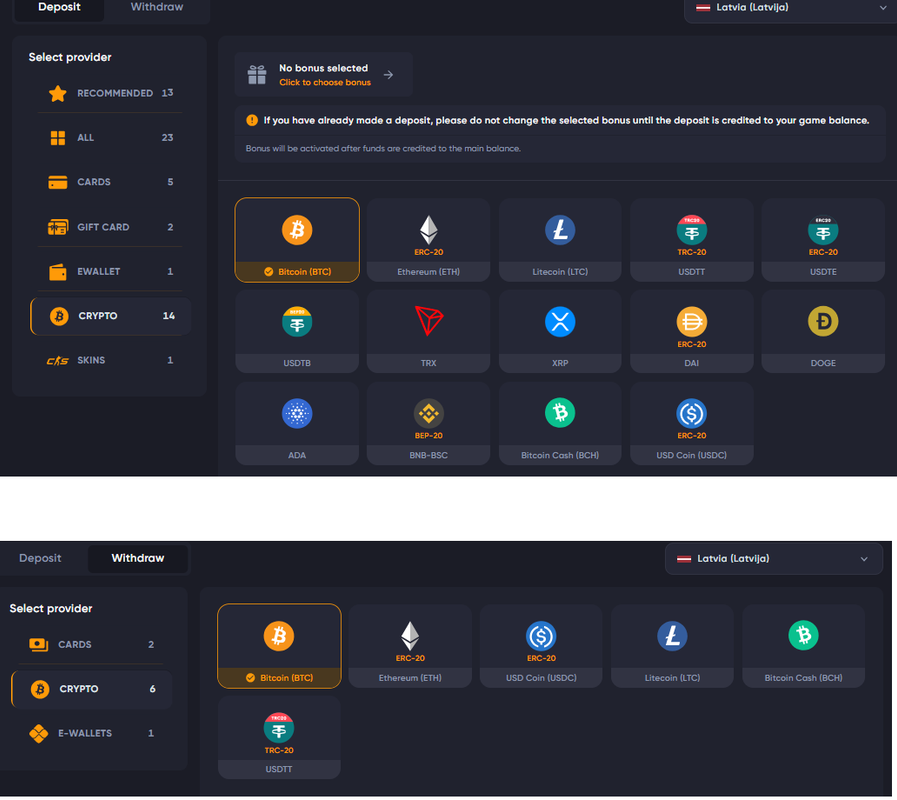Select Withdraw tab in bottom panel
Screen dimensions: 897x800
138,559
